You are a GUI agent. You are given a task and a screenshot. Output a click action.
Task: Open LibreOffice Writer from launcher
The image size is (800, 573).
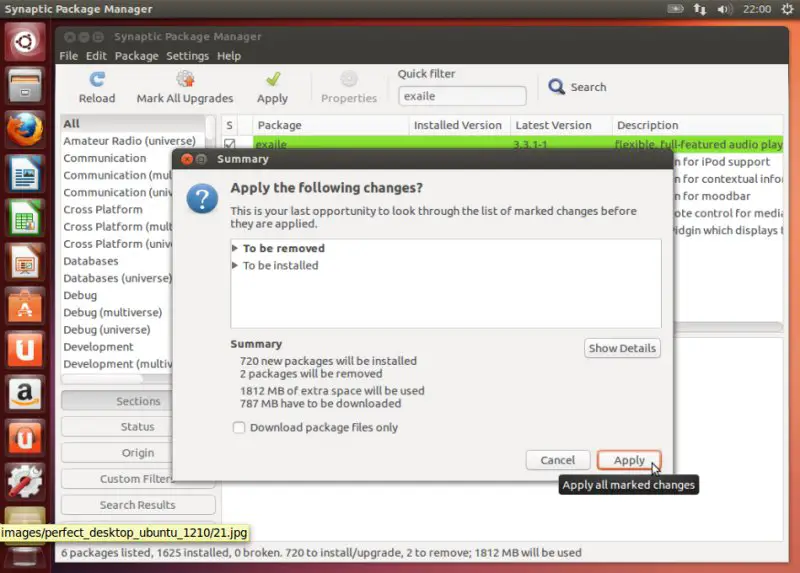pyautogui.click(x=24, y=173)
